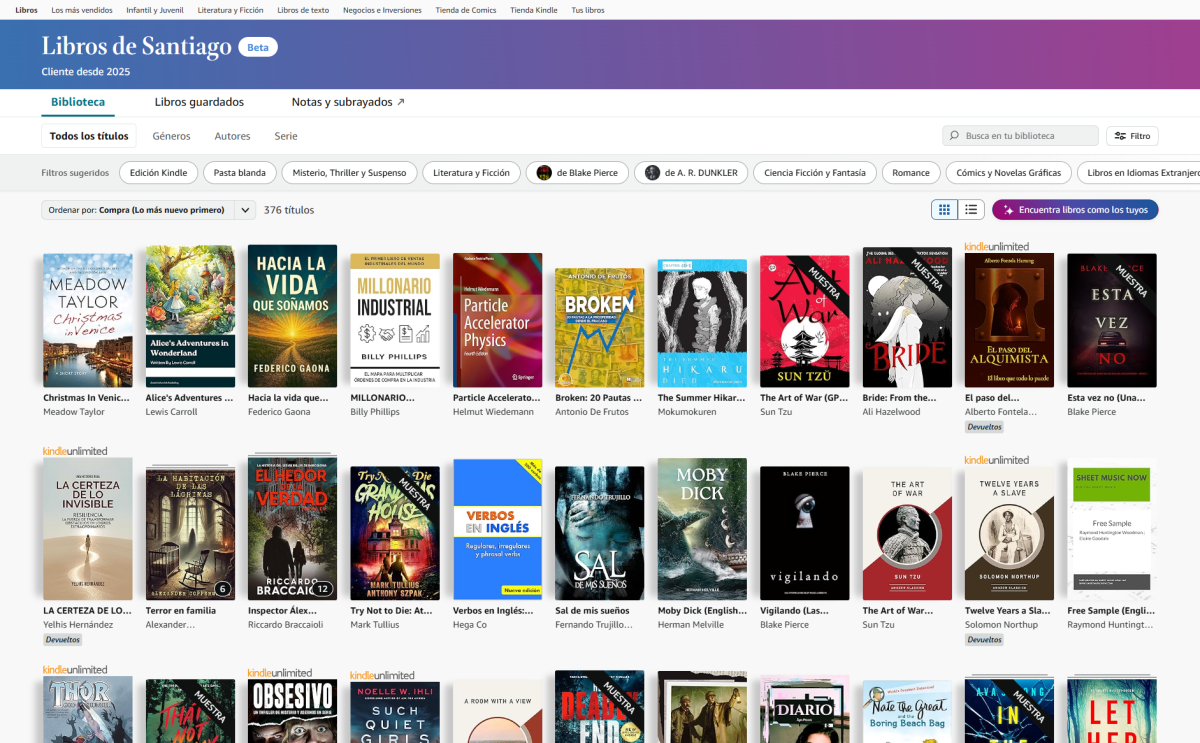Click Libros in top navigation
The height and width of the screenshot is (743, 1200).
point(27,10)
